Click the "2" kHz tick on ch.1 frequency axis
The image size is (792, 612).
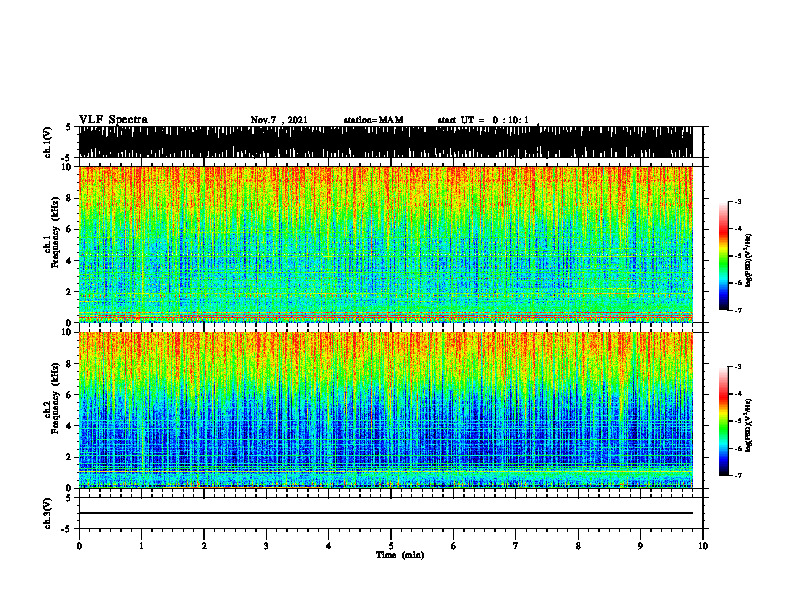pos(70,292)
